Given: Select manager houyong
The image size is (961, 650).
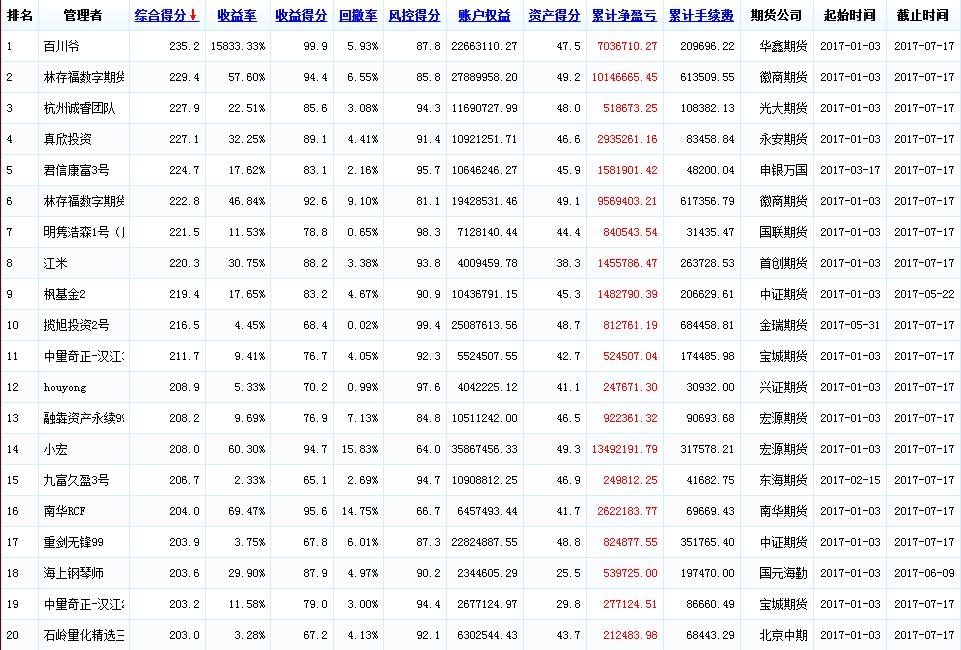Looking at the screenshot, I should pyautogui.click(x=65, y=387).
